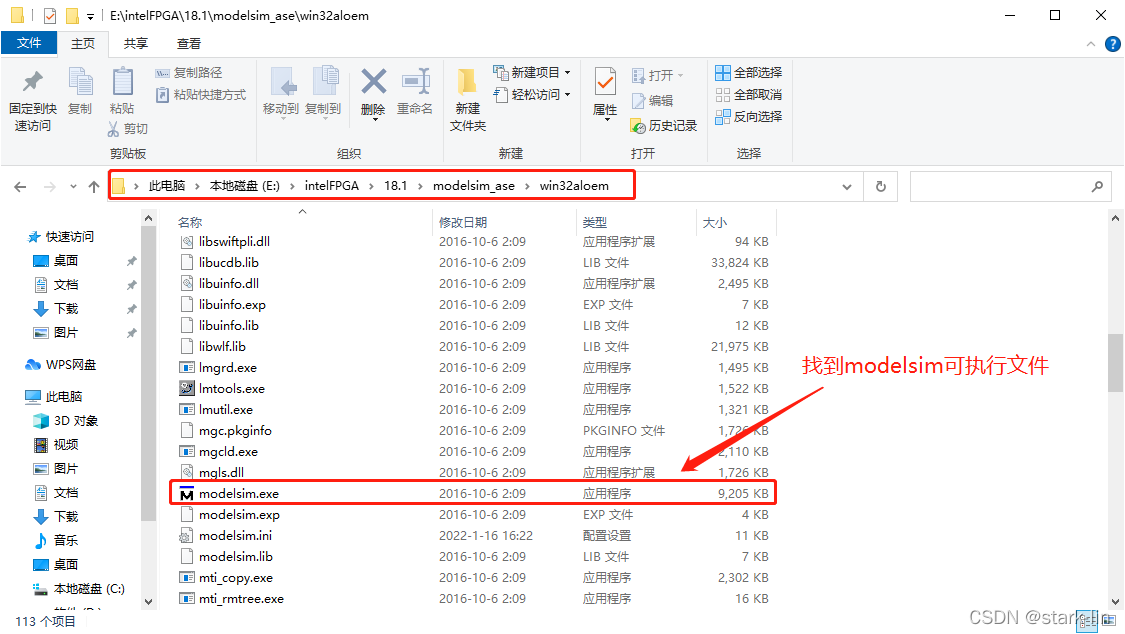The height and width of the screenshot is (634, 1125).
Task: Open the 文件 (File) menu
Action: (30, 43)
